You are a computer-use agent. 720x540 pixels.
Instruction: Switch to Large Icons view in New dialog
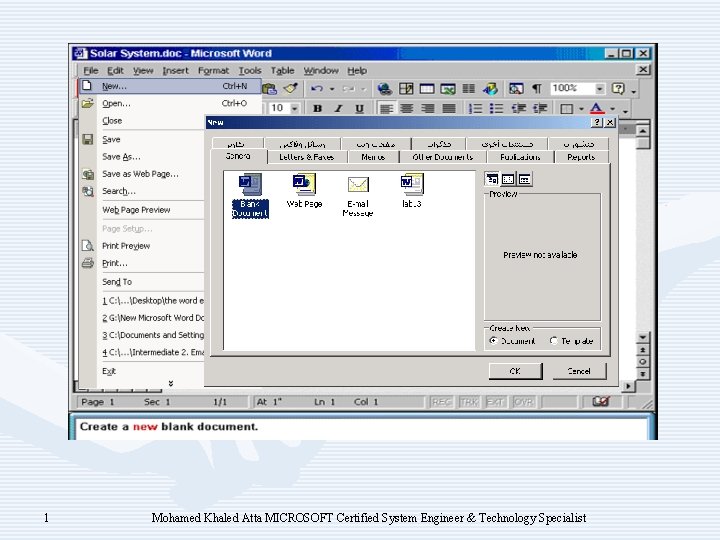(x=492, y=179)
